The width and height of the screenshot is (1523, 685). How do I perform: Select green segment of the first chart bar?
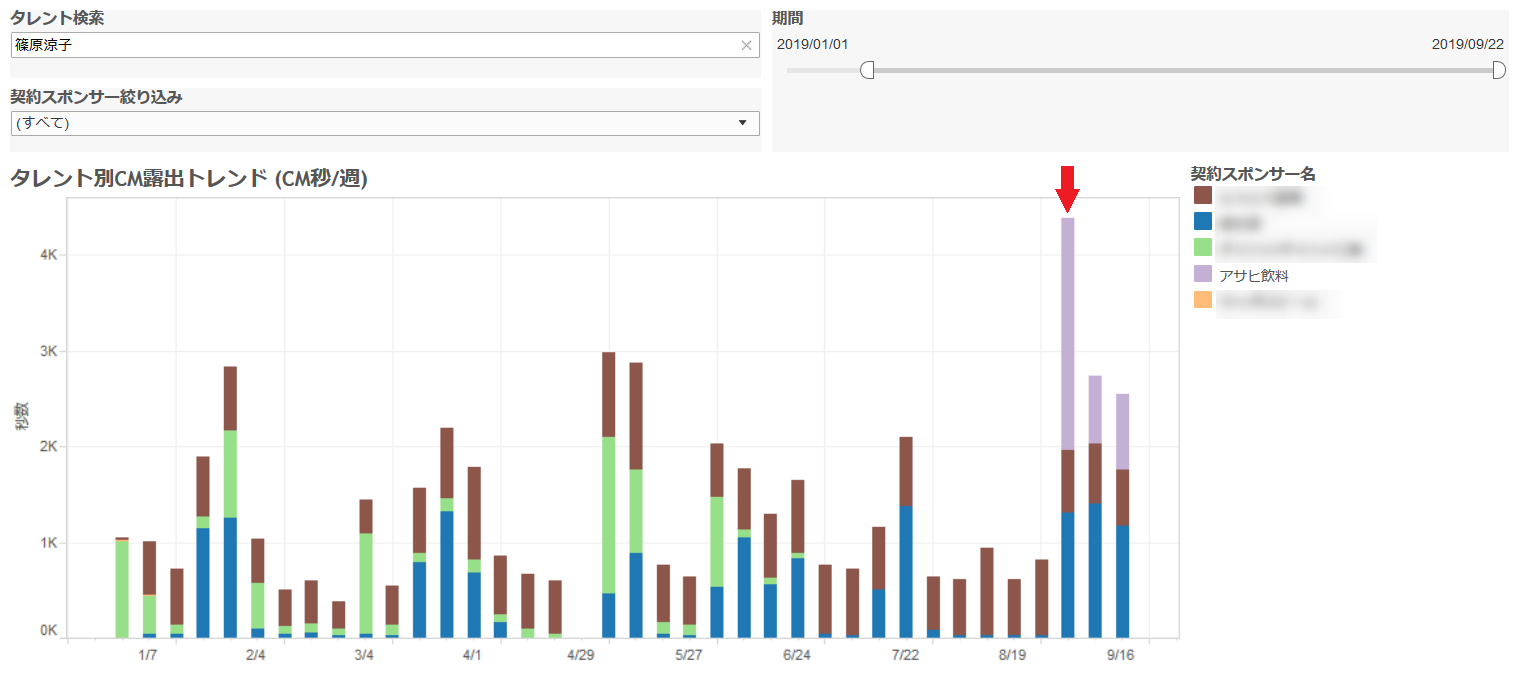pyautogui.click(x=122, y=588)
